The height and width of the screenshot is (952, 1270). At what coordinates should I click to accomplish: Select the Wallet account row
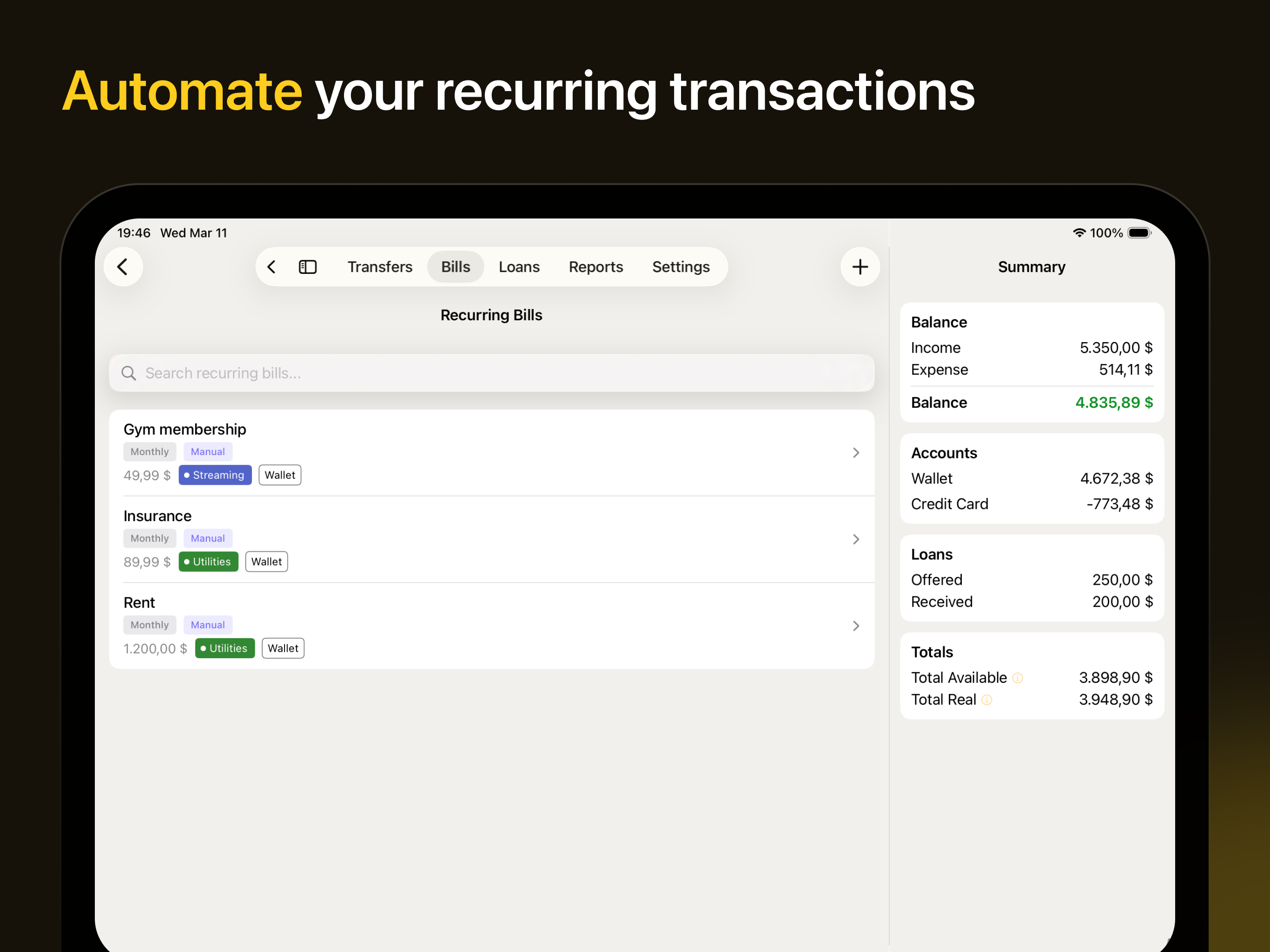[1032, 478]
